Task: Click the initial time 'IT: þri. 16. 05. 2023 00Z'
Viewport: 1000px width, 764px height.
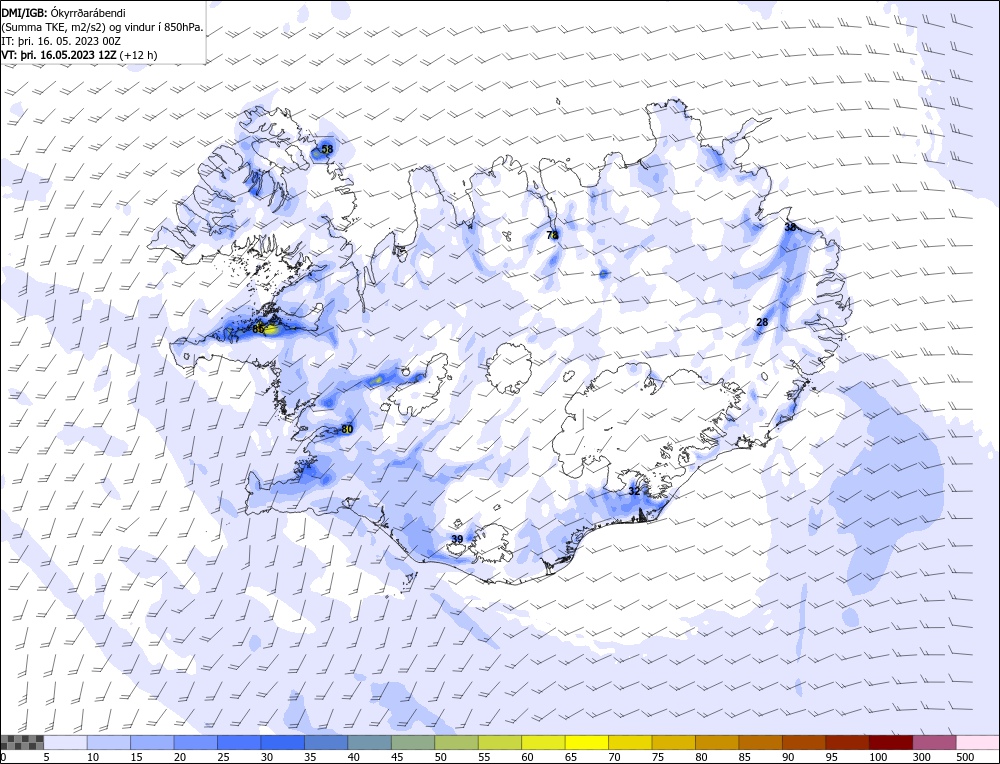Action: coord(61,41)
